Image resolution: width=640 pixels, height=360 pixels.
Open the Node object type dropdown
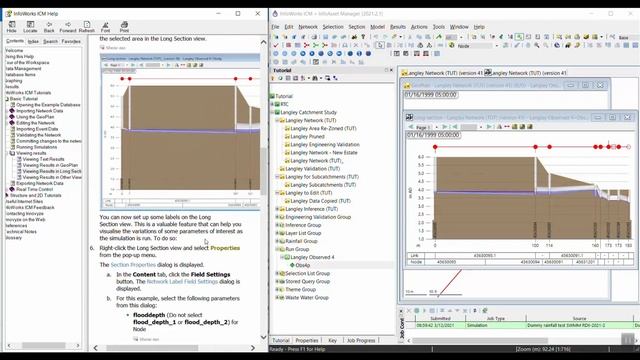point(497,46)
